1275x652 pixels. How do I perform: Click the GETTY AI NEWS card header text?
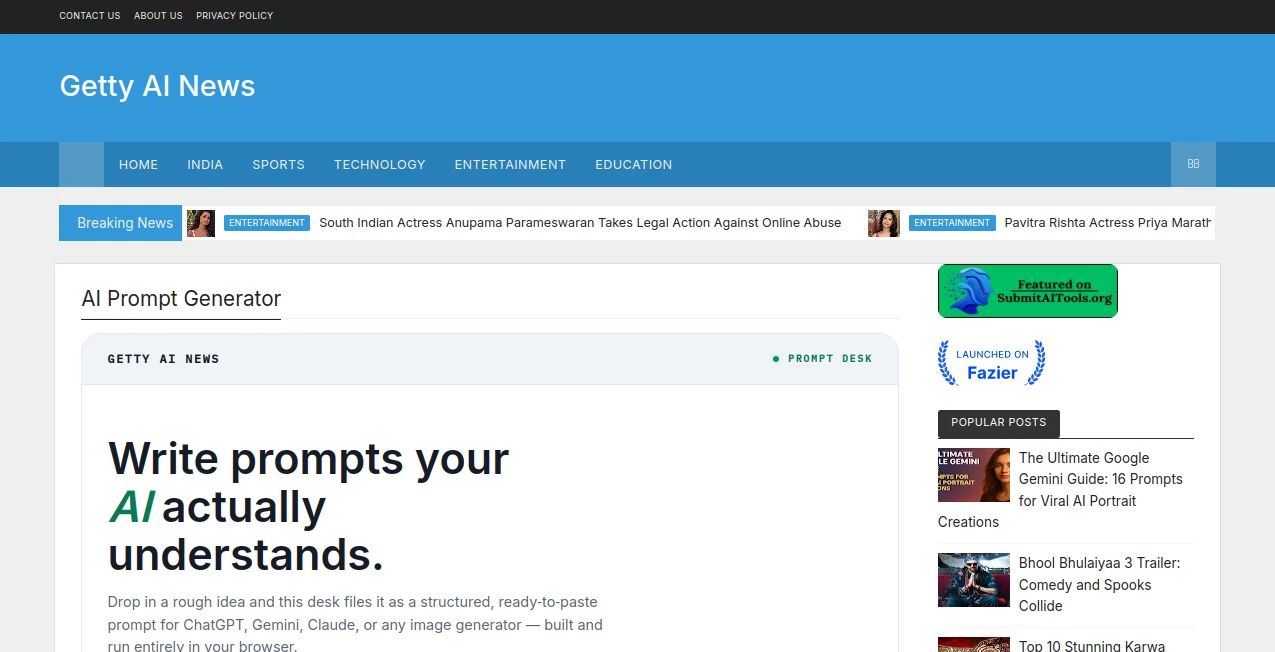[x=164, y=359]
